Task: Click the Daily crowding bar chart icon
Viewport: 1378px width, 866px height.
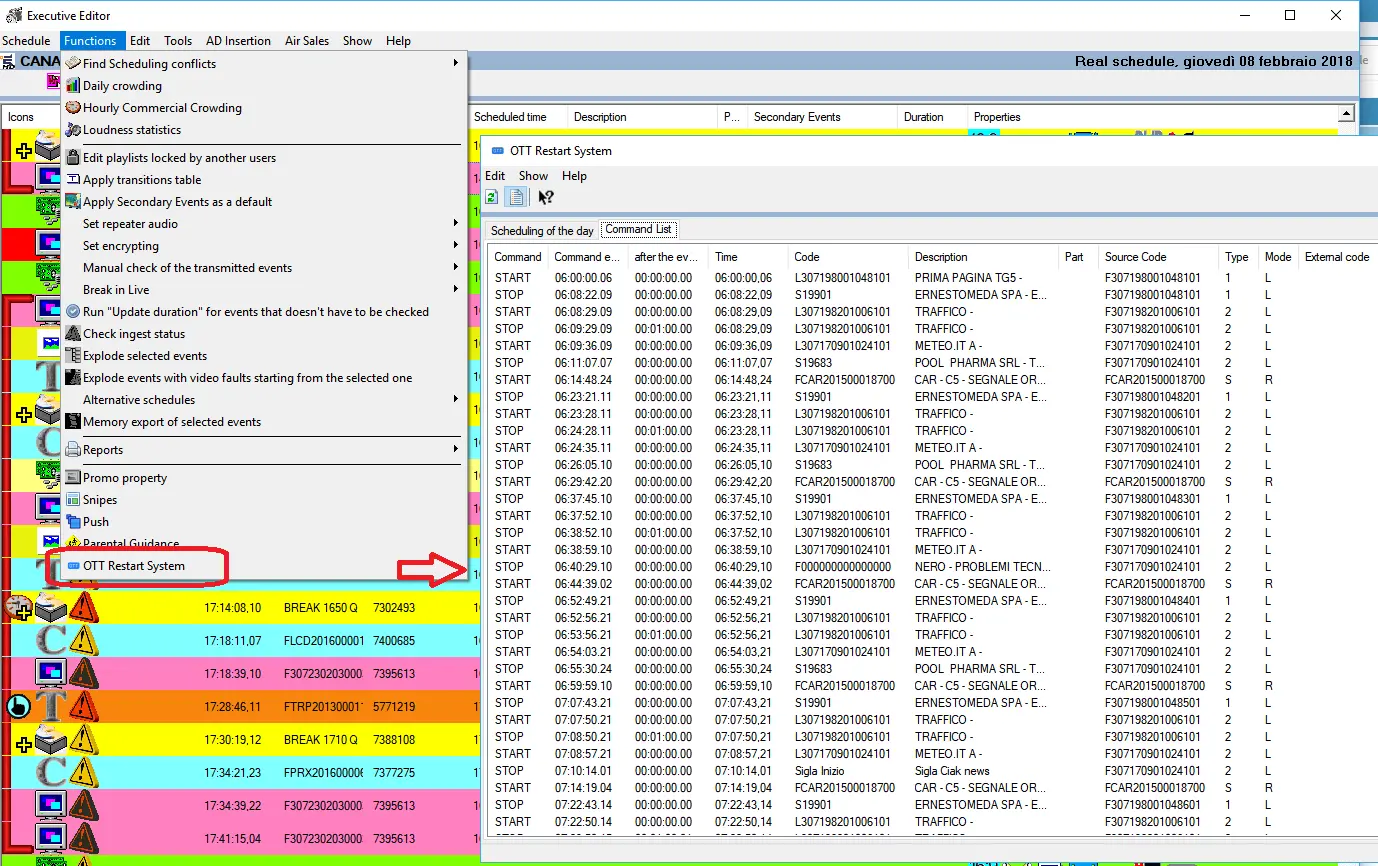Action: pyautogui.click(x=73, y=86)
